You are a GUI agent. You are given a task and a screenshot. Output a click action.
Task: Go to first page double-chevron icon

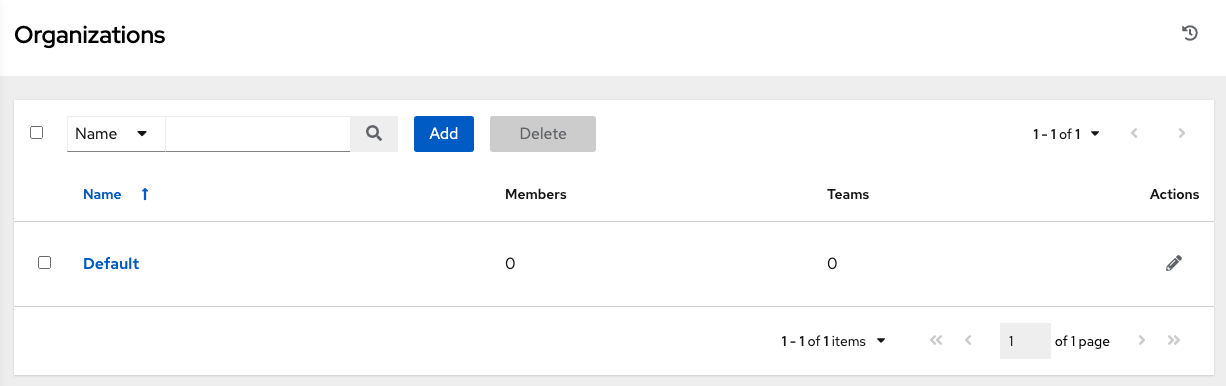click(x=936, y=341)
